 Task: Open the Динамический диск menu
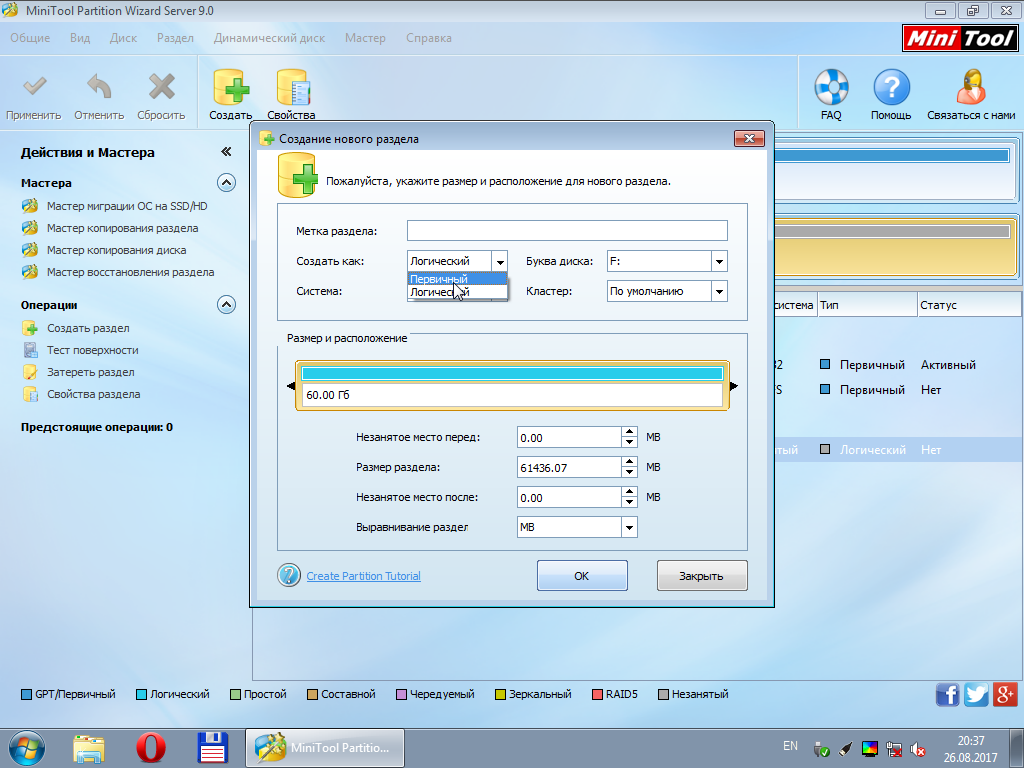point(269,38)
